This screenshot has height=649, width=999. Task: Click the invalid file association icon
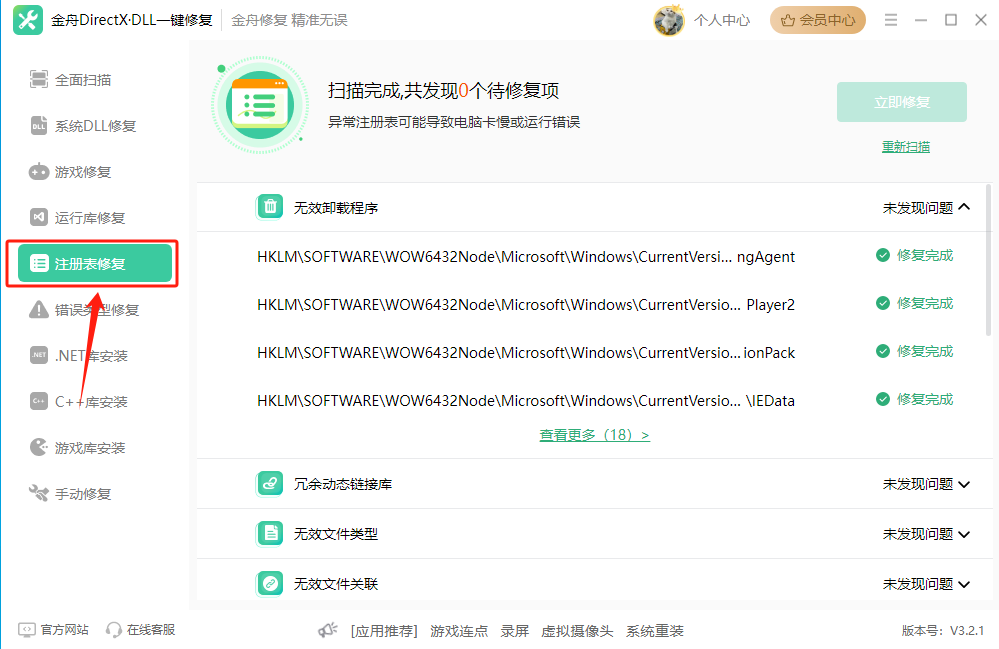(270, 583)
